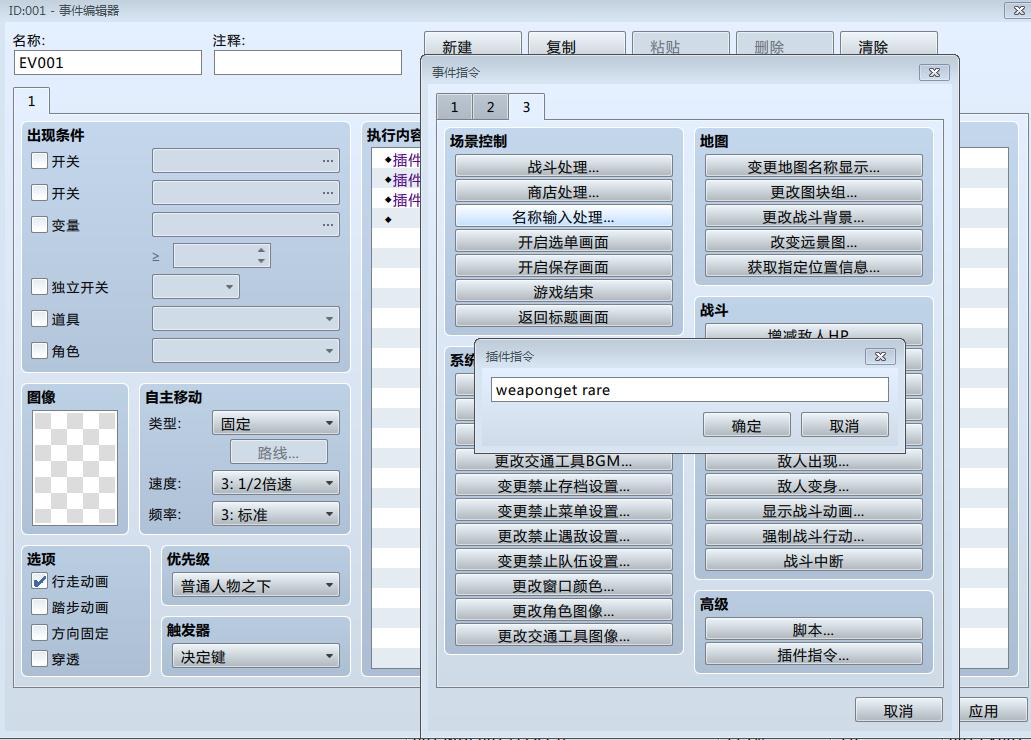This screenshot has height=740, width=1031.
Task: Click 取消 in the 插件指令 dialog
Action: [x=844, y=426]
